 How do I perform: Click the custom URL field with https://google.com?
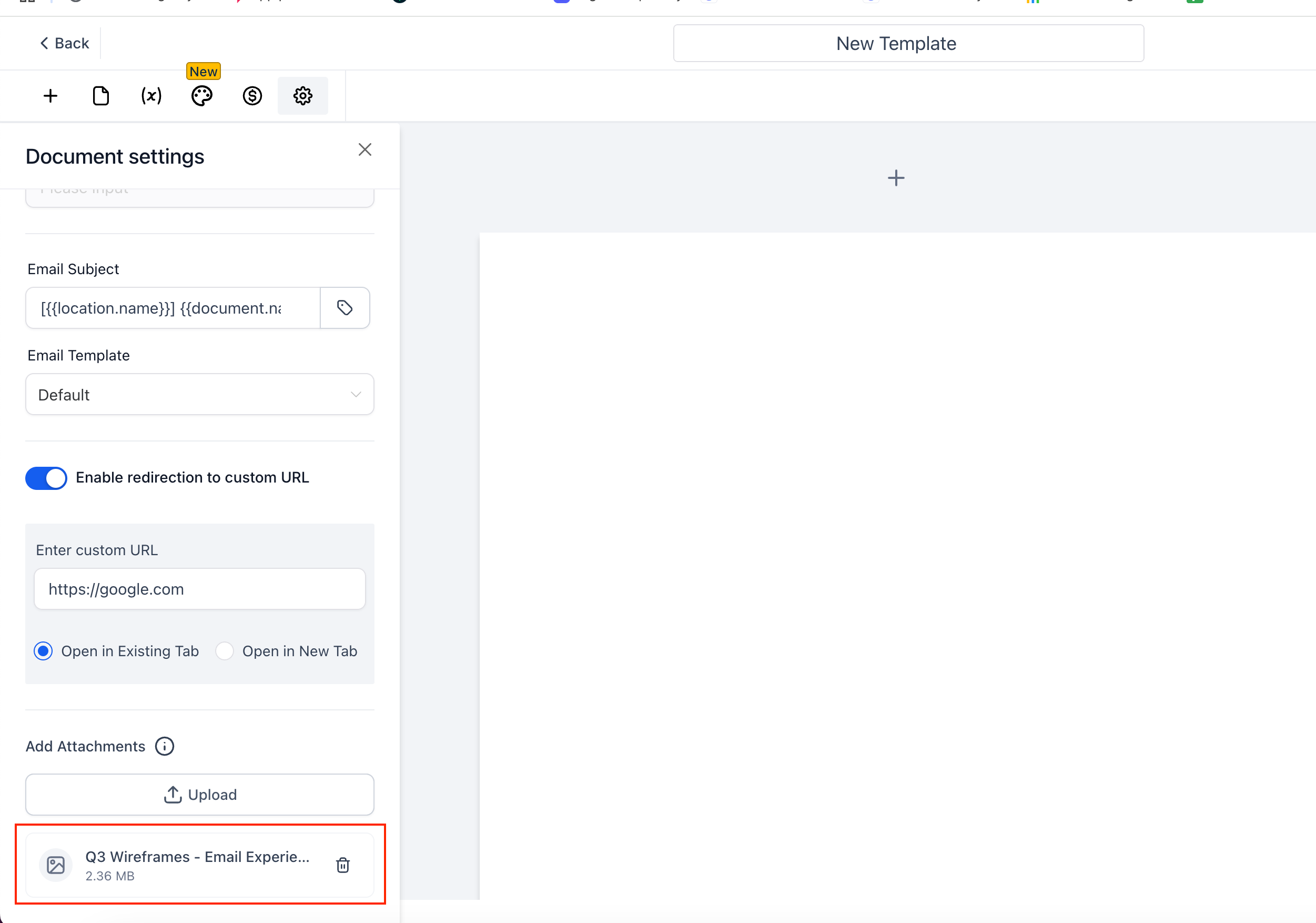point(199,589)
